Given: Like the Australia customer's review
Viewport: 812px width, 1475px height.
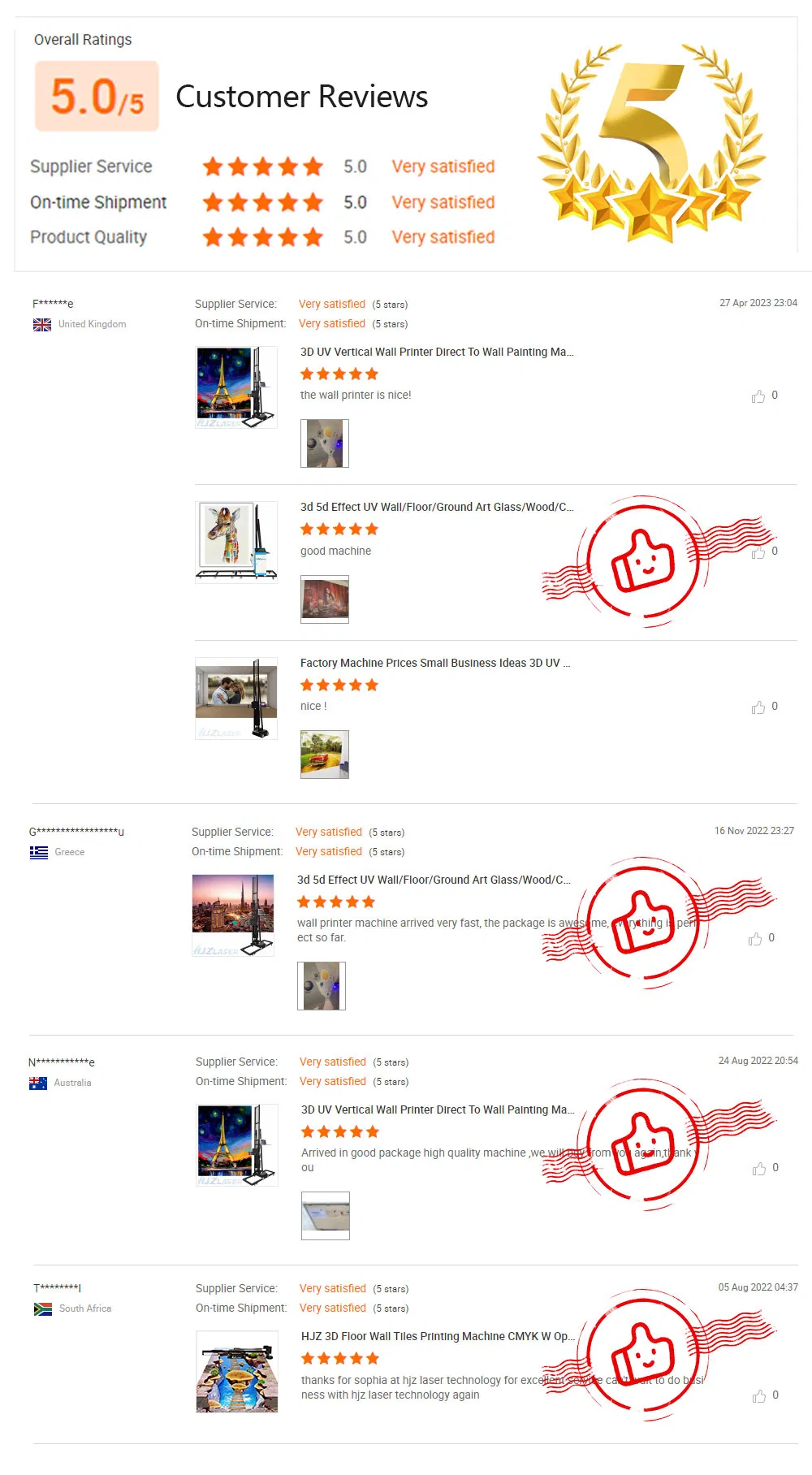Looking at the screenshot, I should [758, 1169].
